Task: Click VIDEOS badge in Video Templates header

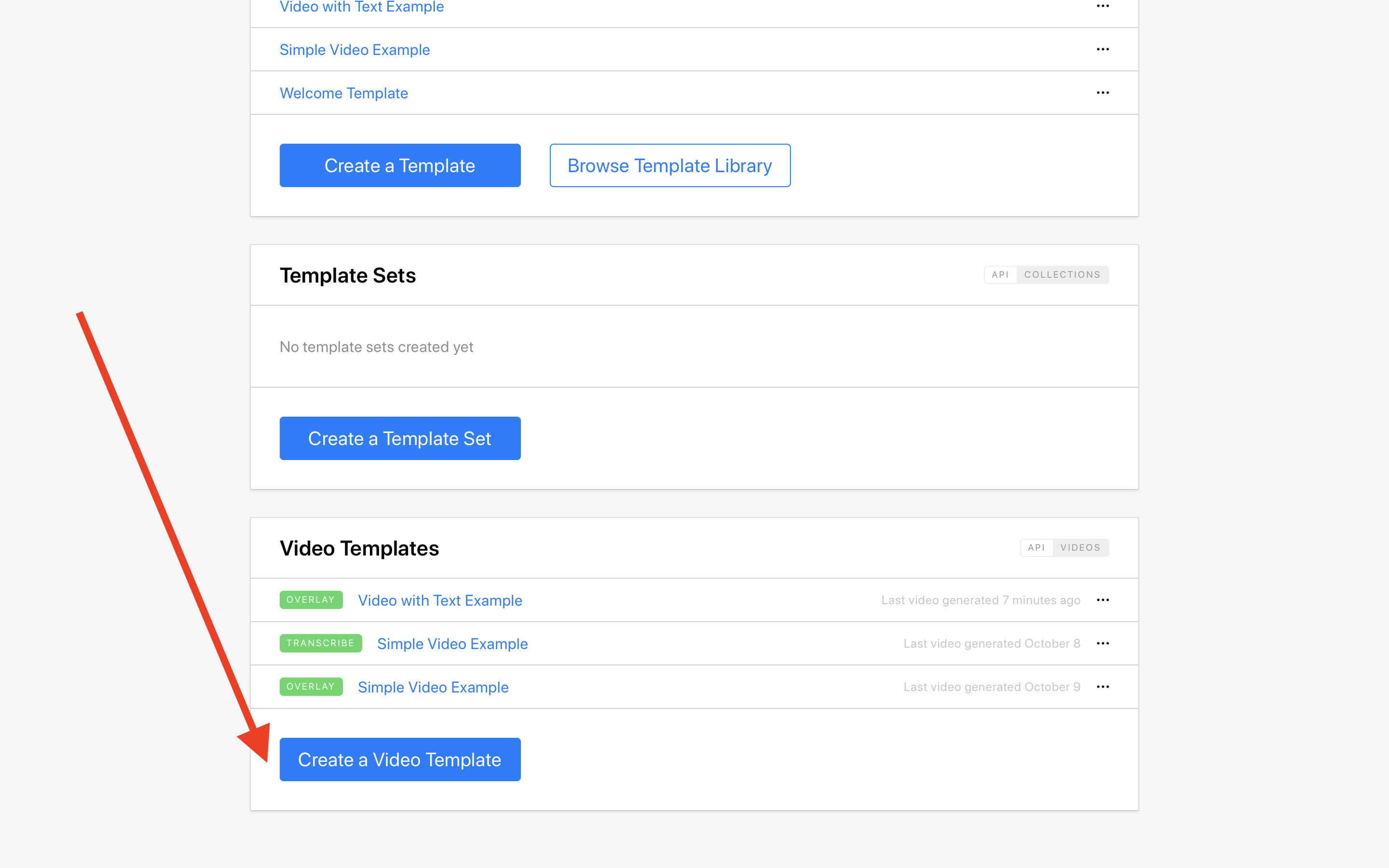Action: pyautogui.click(x=1080, y=548)
